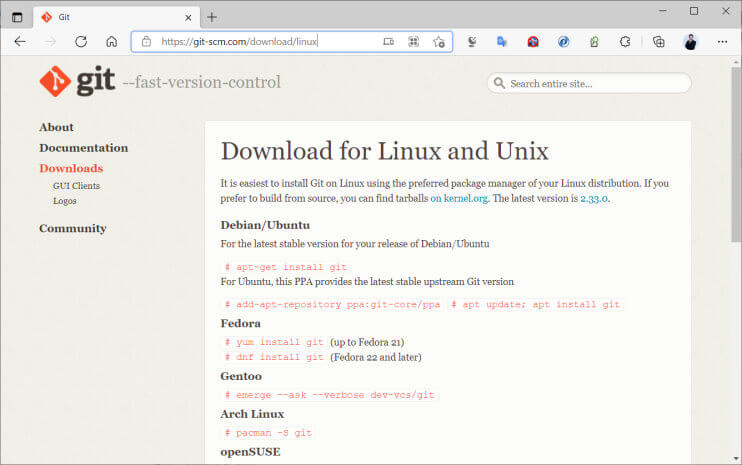
Task: Click the scrollbar down arrow
Action: click(736, 458)
